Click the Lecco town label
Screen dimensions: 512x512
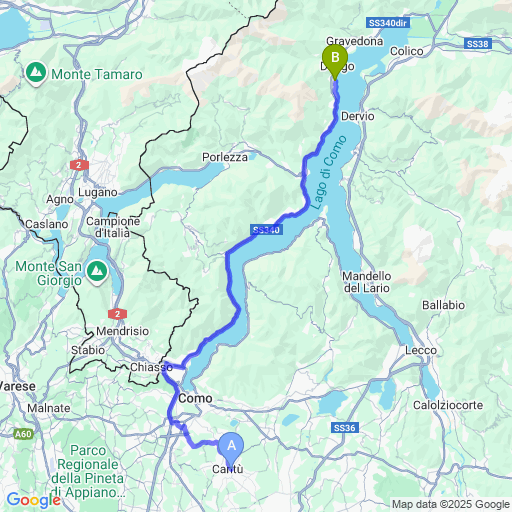421,350
